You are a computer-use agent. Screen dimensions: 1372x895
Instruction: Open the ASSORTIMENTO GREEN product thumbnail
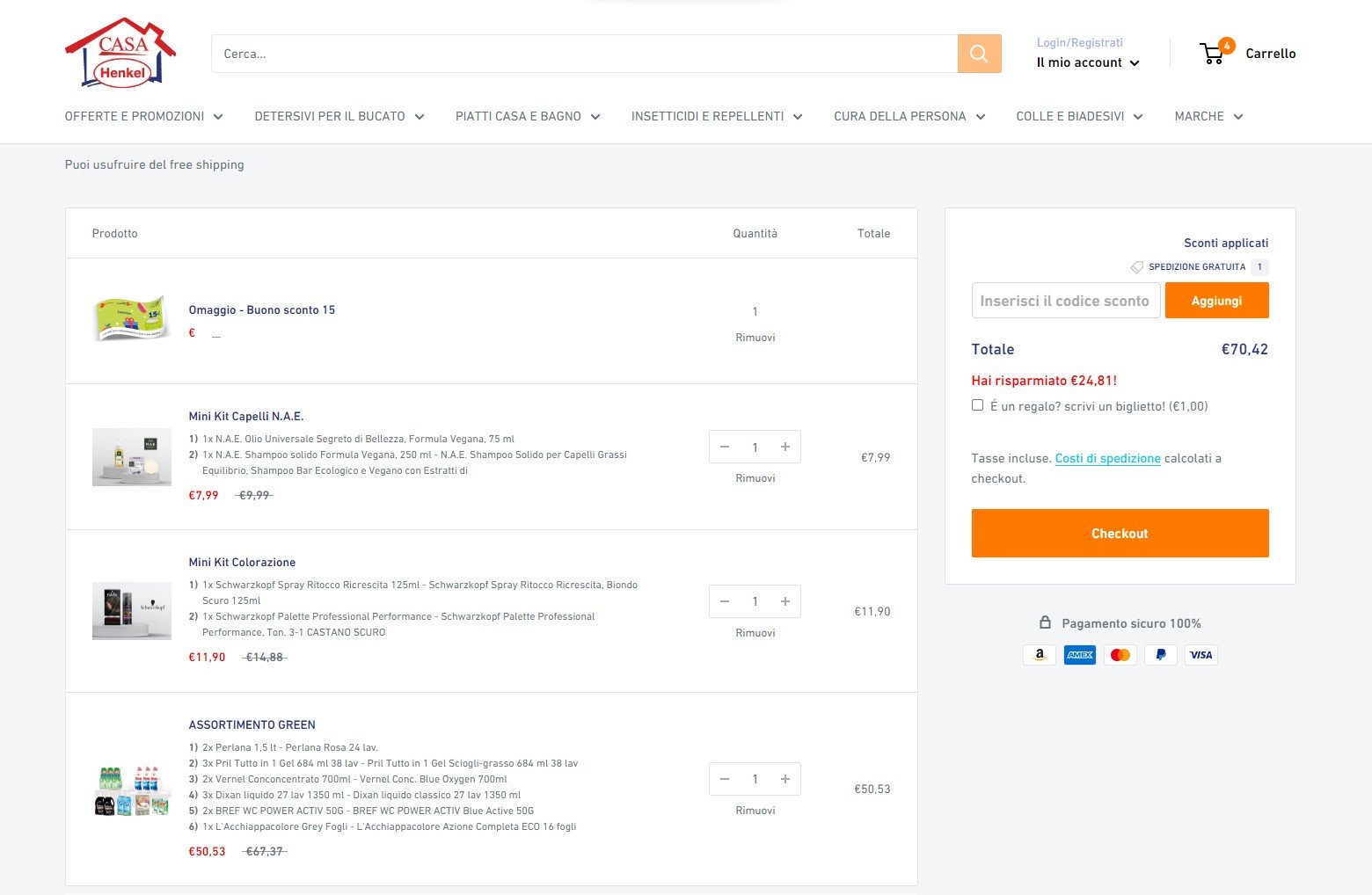click(x=131, y=789)
